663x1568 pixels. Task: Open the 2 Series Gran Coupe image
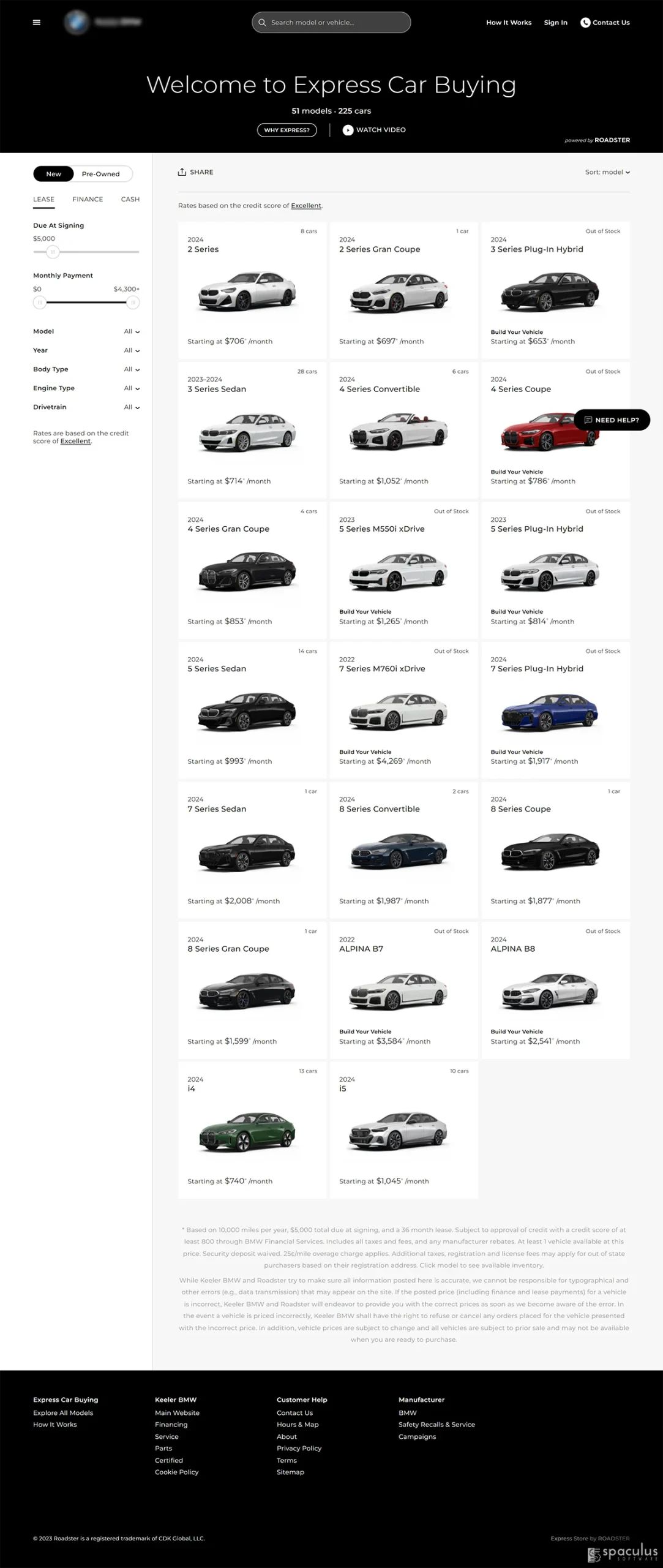point(399,292)
